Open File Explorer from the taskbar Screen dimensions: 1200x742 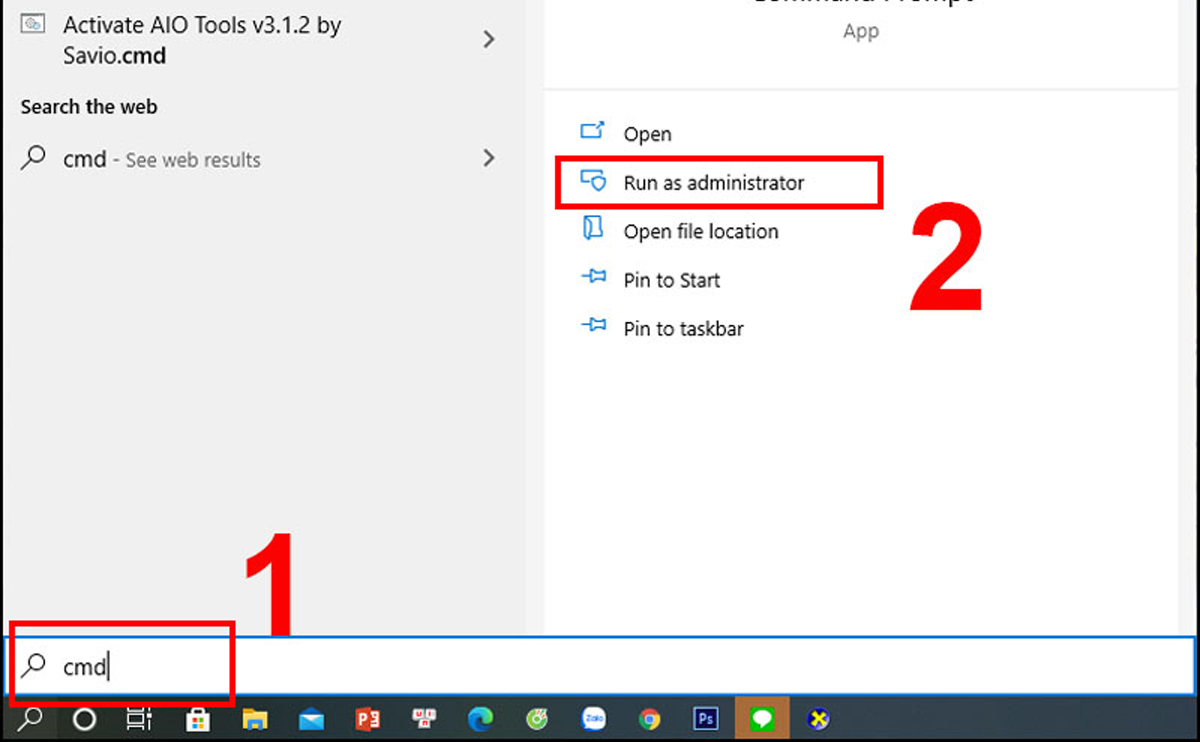point(255,719)
